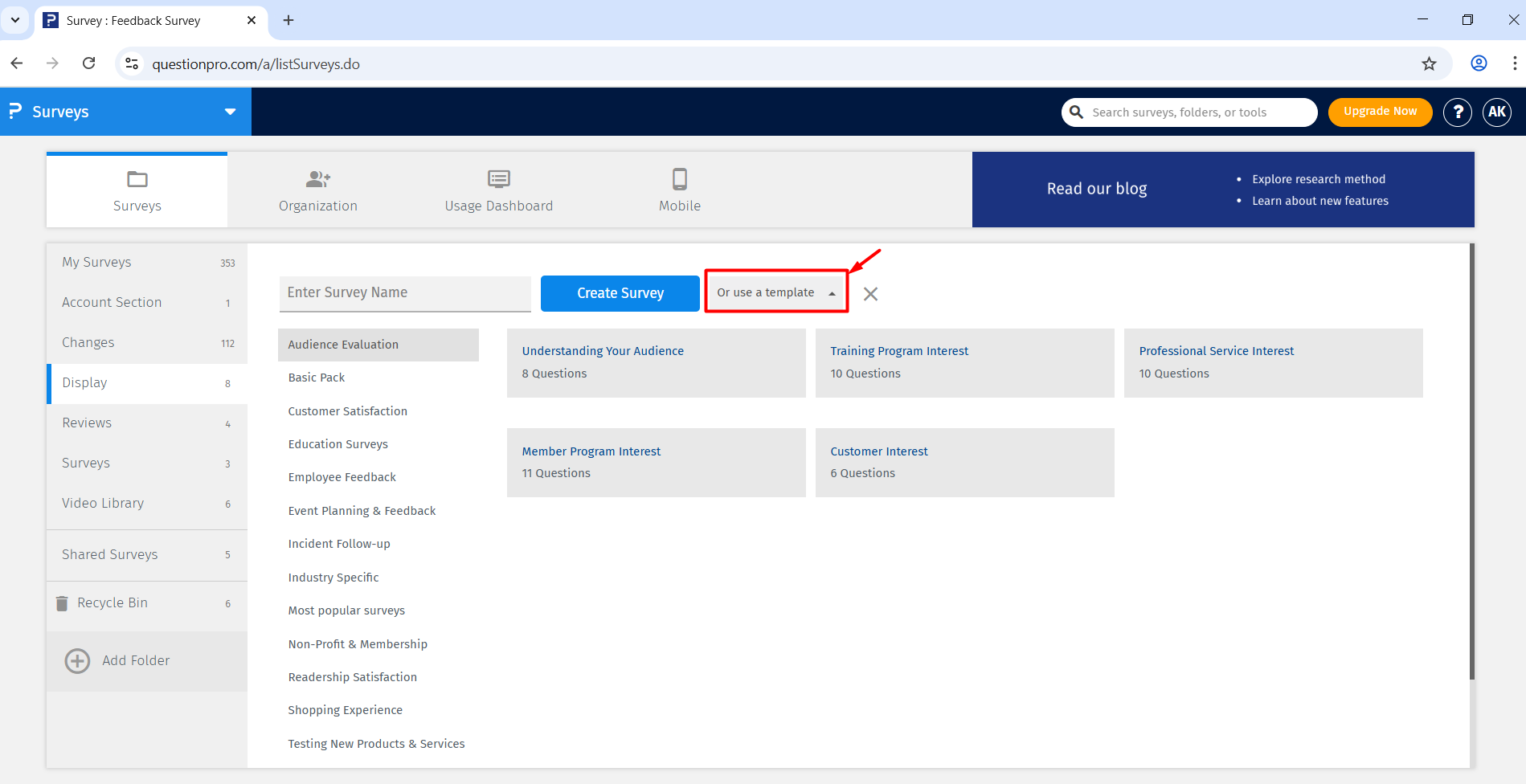The image size is (1526, 784).
Task: Select the Non-Profit & Membership category
Action: [x=378, y=644]
